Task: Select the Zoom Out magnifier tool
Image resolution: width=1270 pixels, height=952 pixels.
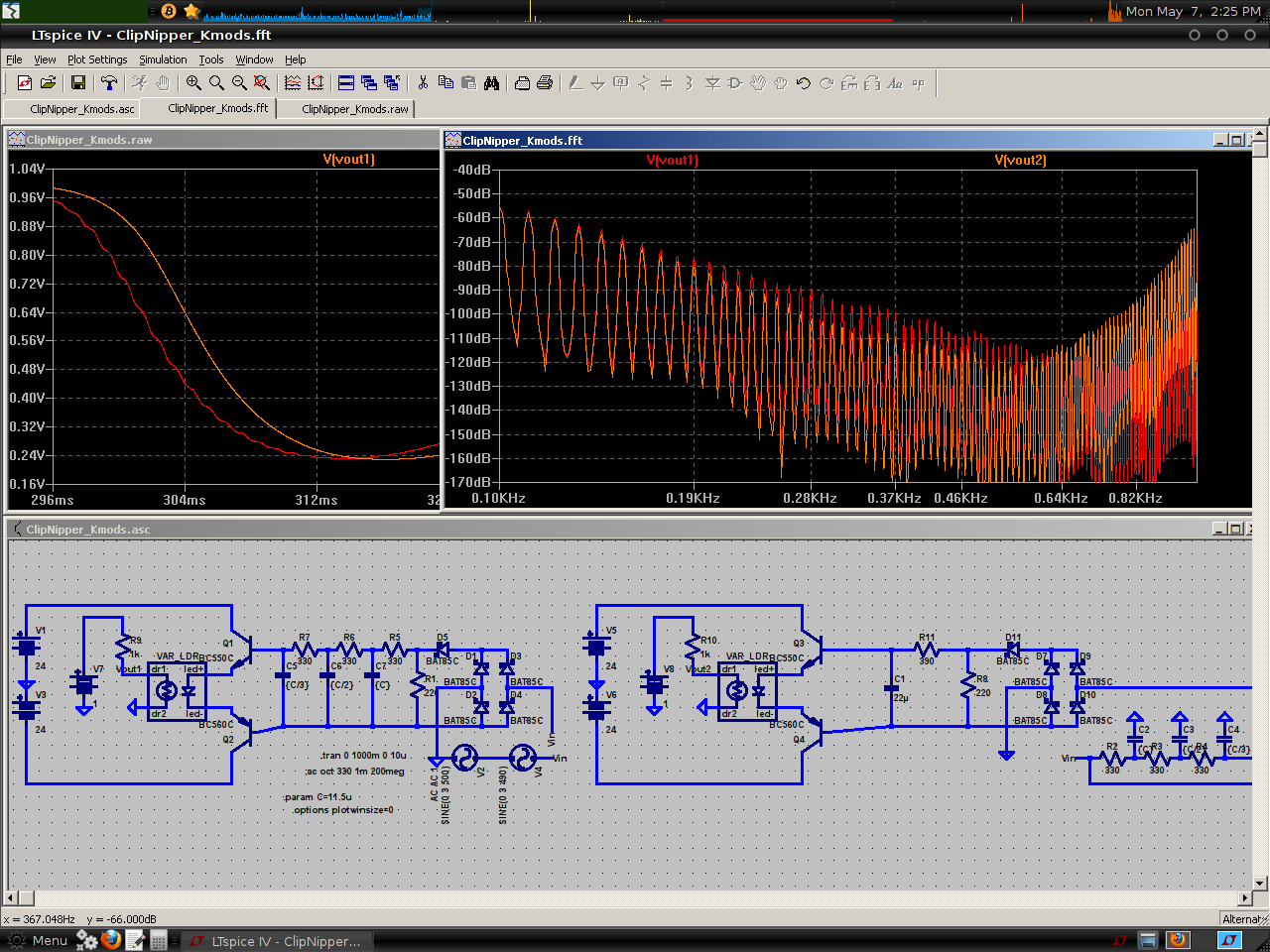Action: (239, 83)
